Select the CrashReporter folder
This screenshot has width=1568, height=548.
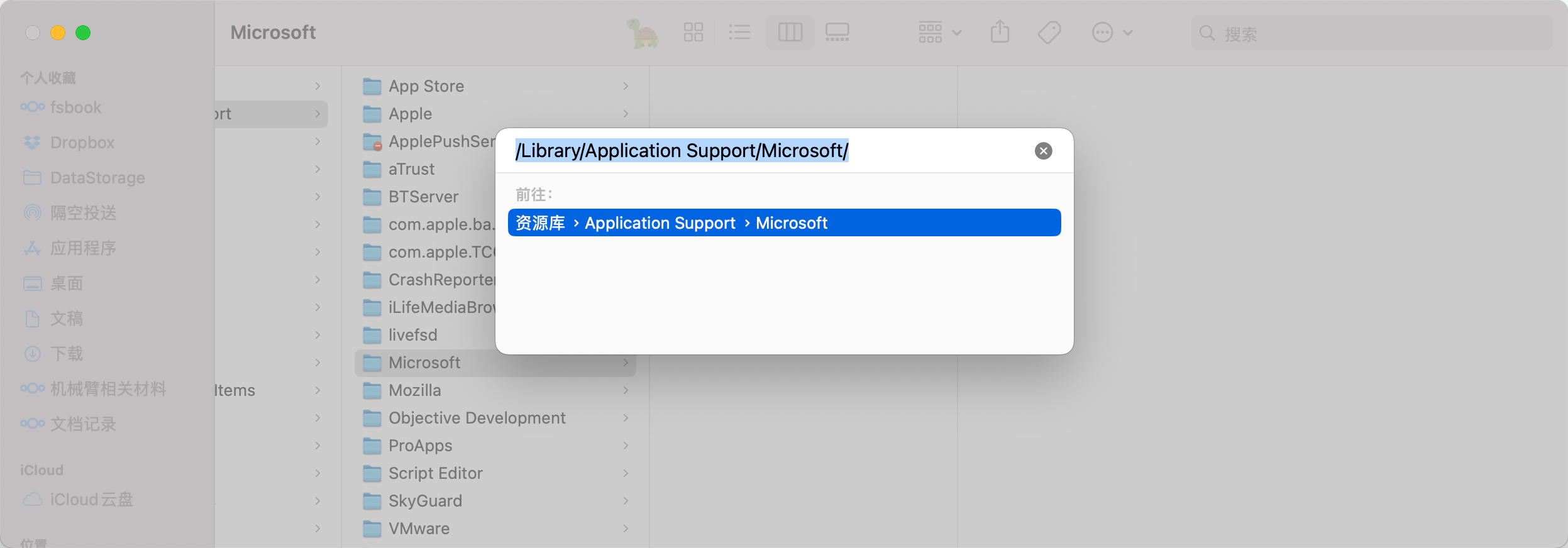coord(426,280)
